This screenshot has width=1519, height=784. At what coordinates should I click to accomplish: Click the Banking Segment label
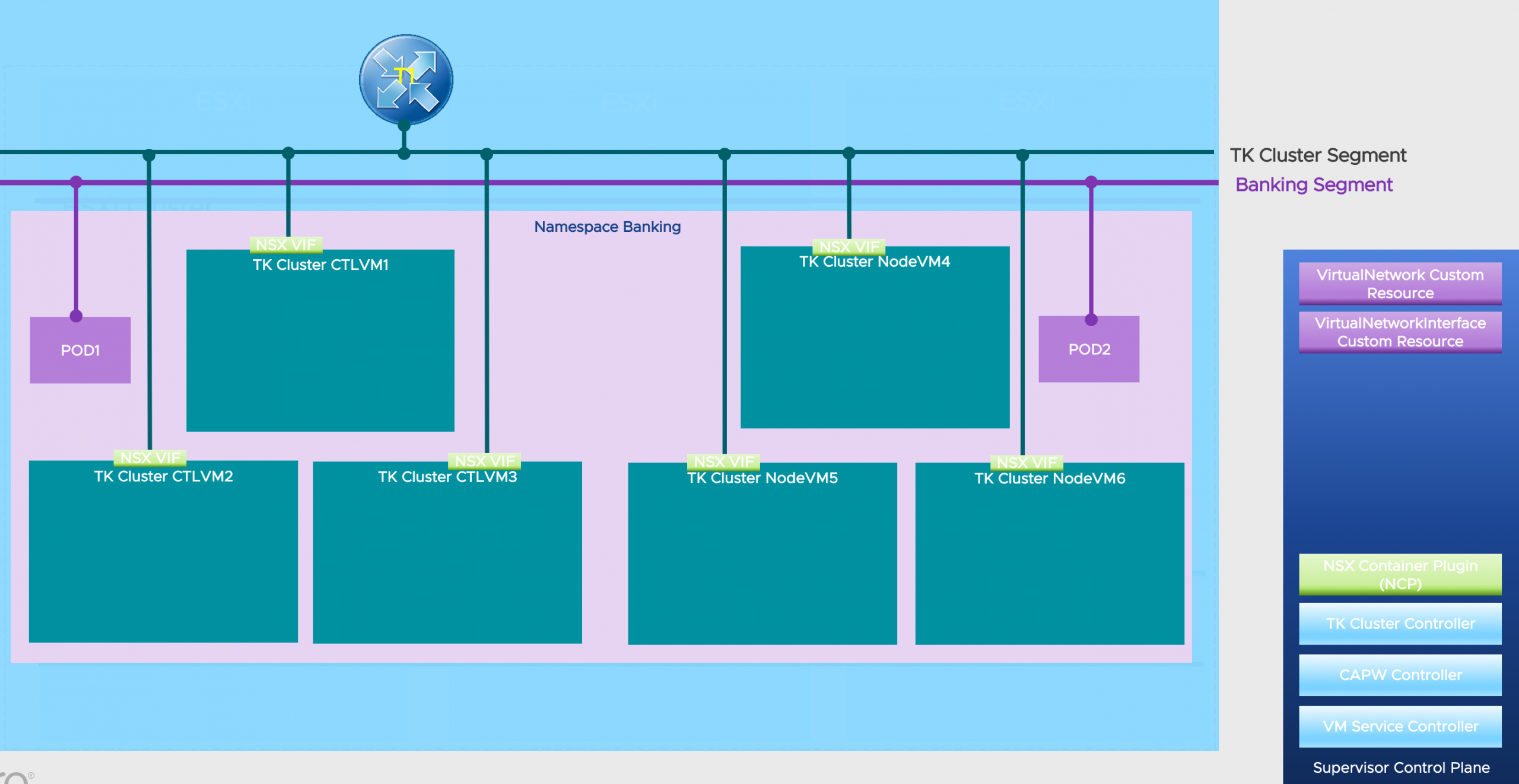coord(1314,184)
